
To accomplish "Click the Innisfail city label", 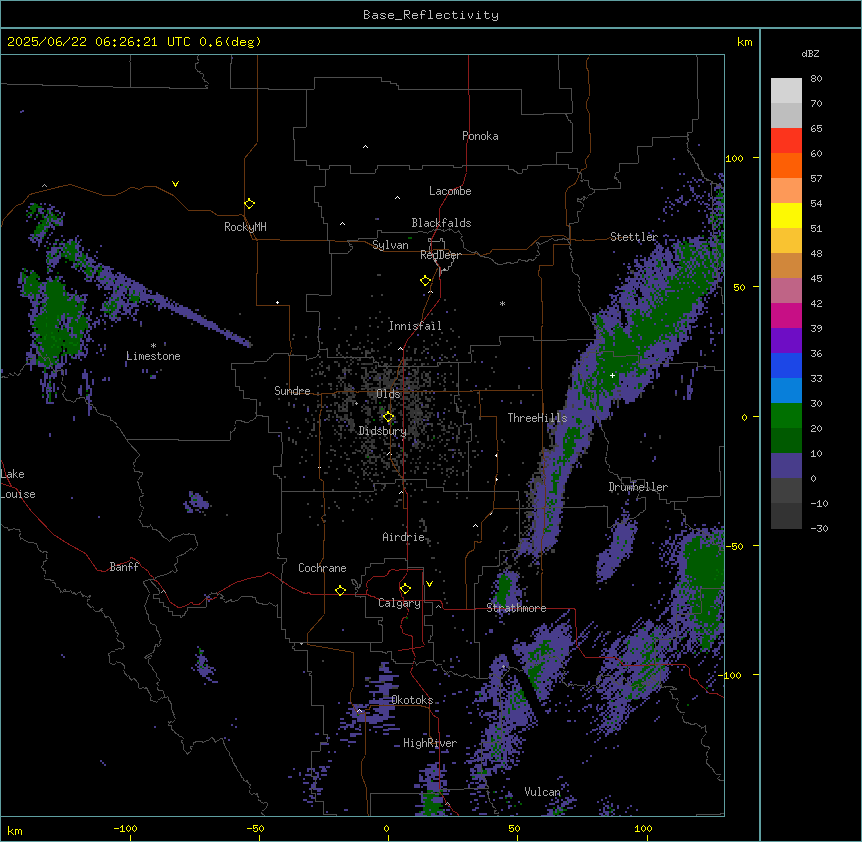I will pyautogui.click(x=415, y=326).
